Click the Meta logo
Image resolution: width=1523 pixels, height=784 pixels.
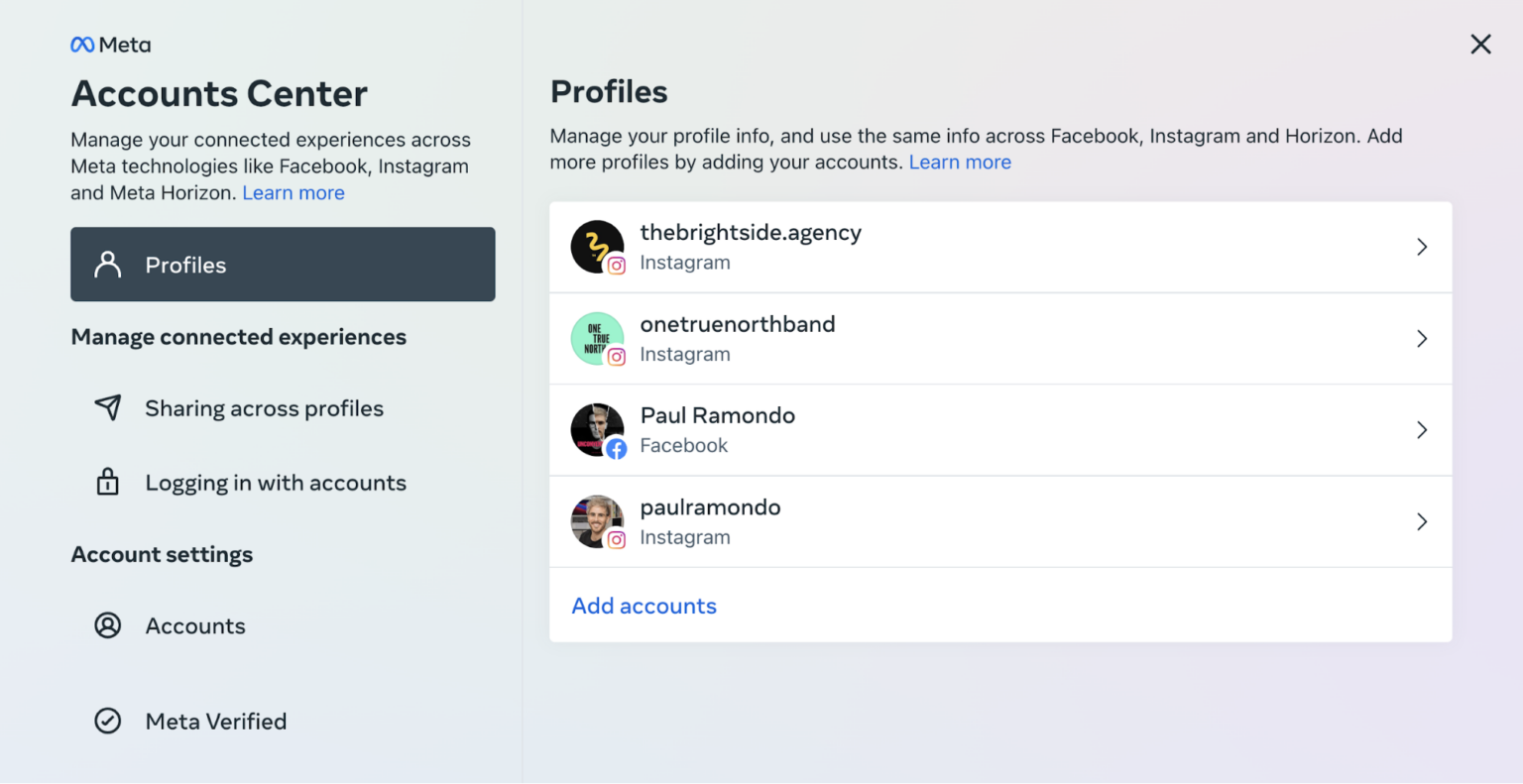tap(110, 44)
